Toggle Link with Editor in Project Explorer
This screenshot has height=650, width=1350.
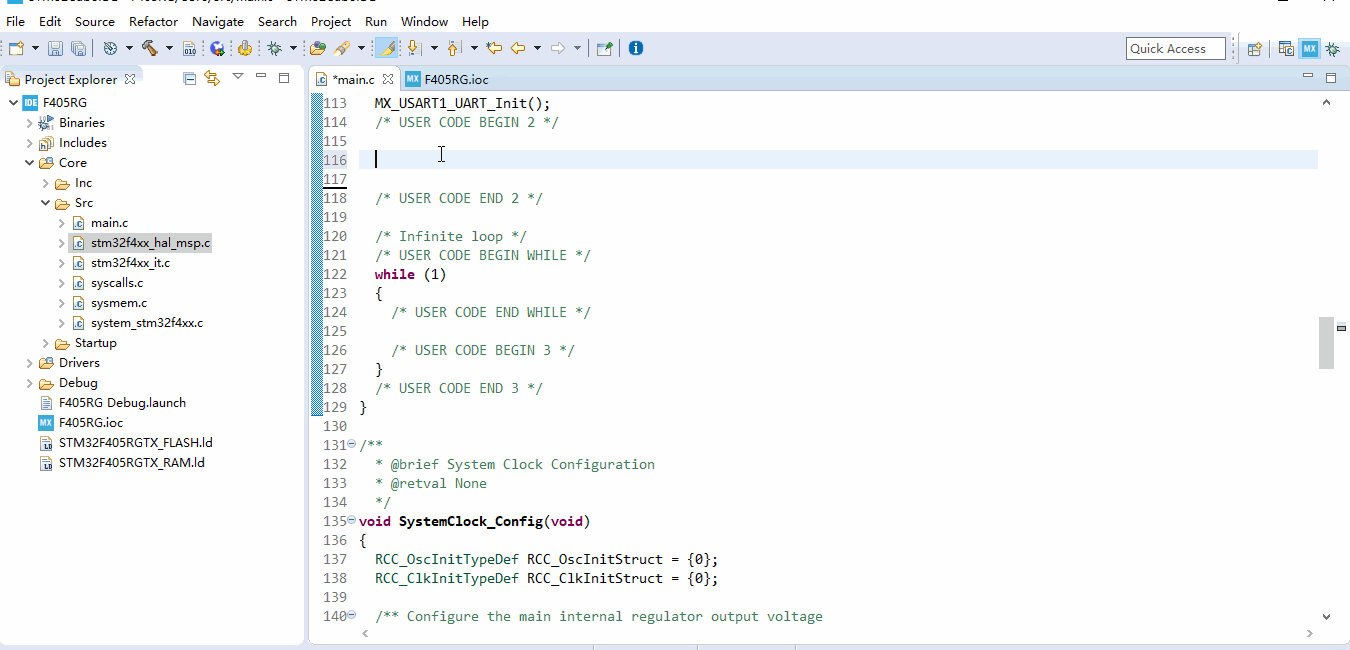[x=211, y=77]
